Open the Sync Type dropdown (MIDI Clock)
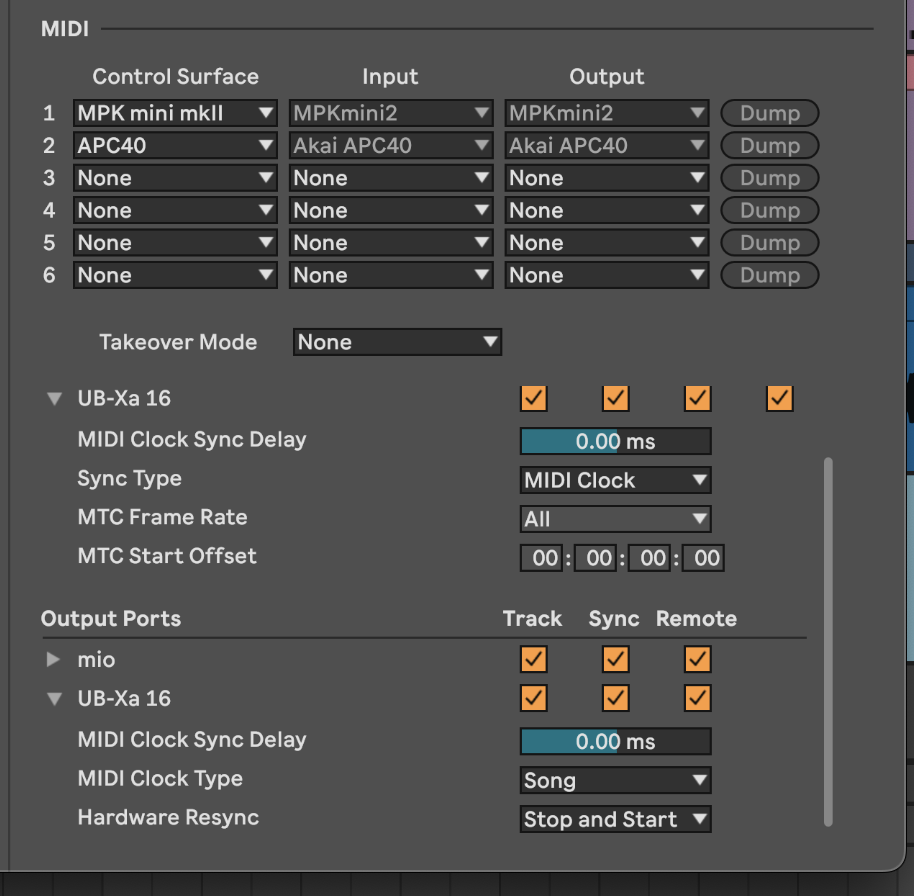The width and height of the screenshot is (914, 896). point(616,480)
